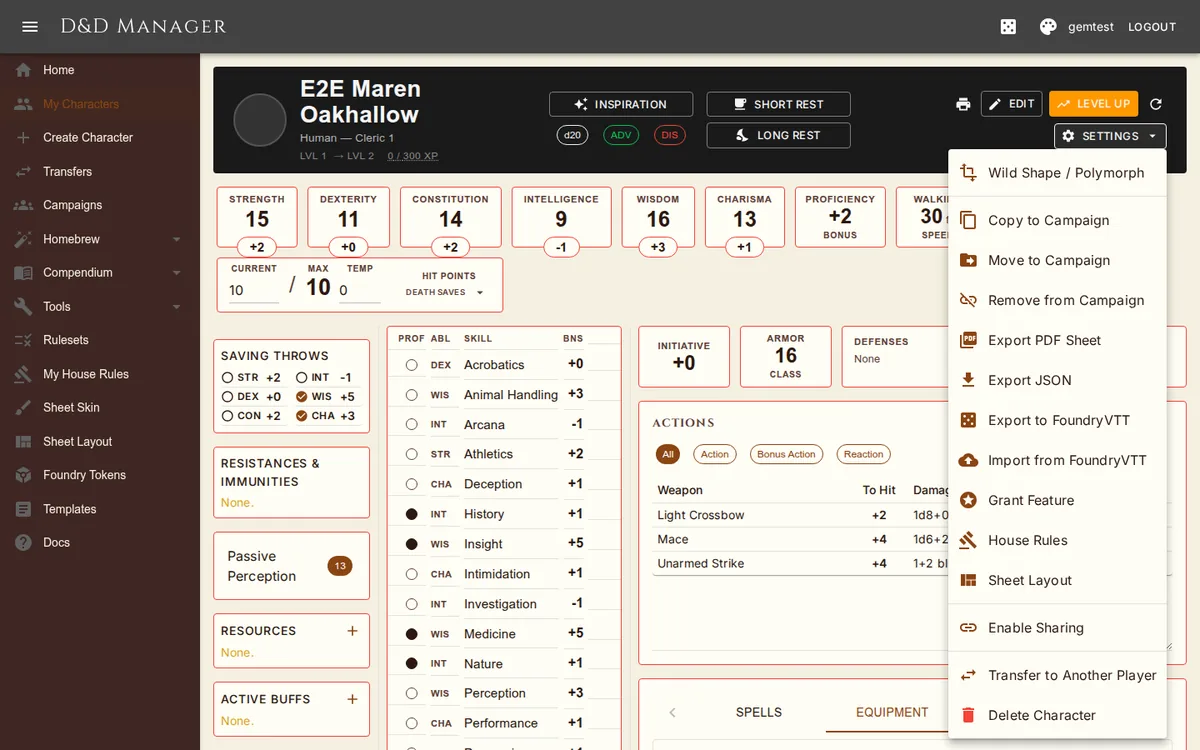Screen dimensions: 1200x750
Task: Select Enable Sharing menu item
Action: (x=1057, y=628)
